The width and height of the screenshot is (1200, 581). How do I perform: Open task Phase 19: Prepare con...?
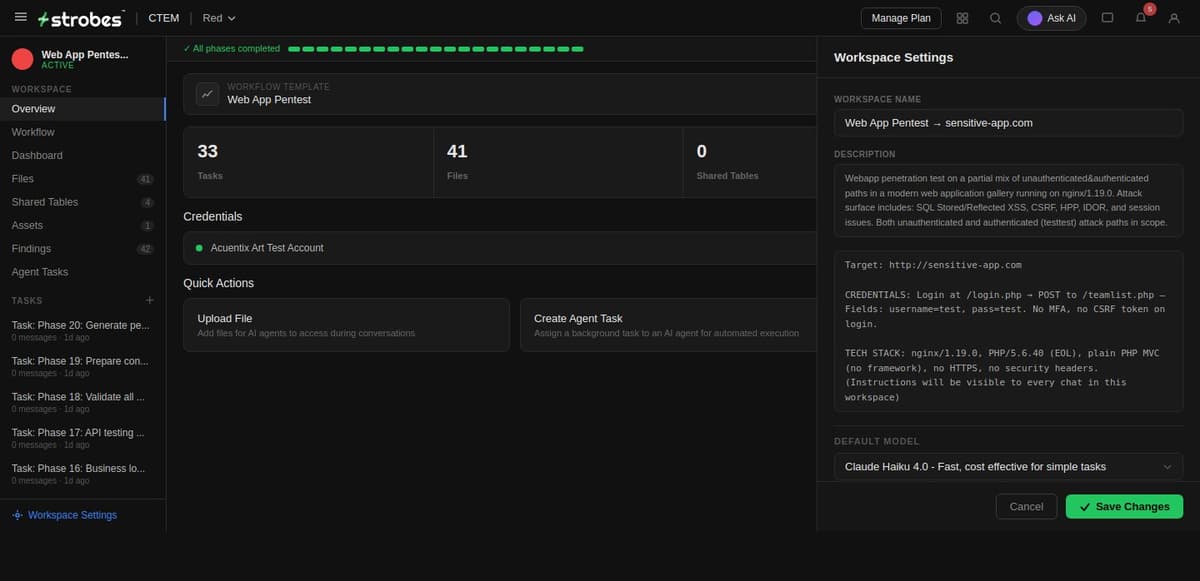[x=83, y=366]
